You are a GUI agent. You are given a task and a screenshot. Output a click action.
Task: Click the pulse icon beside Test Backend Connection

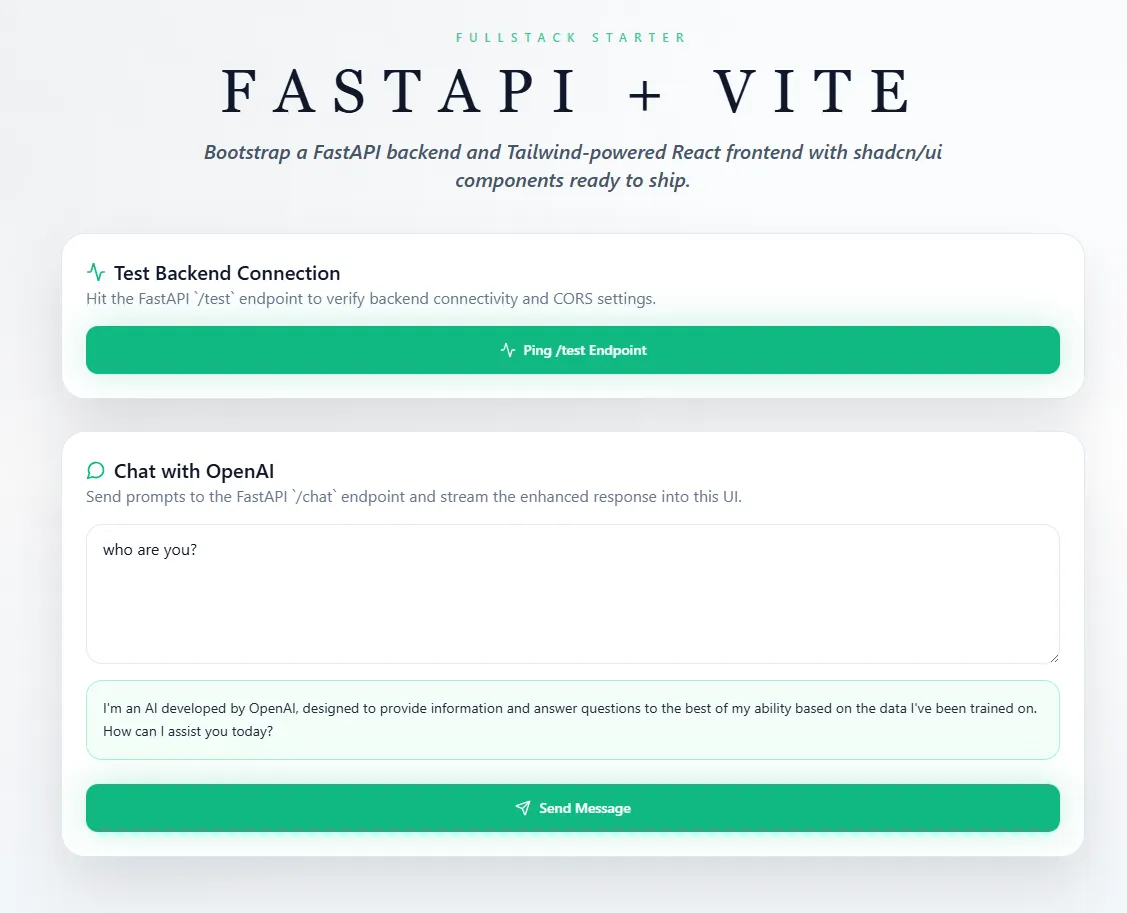click(x=96, y=272)
